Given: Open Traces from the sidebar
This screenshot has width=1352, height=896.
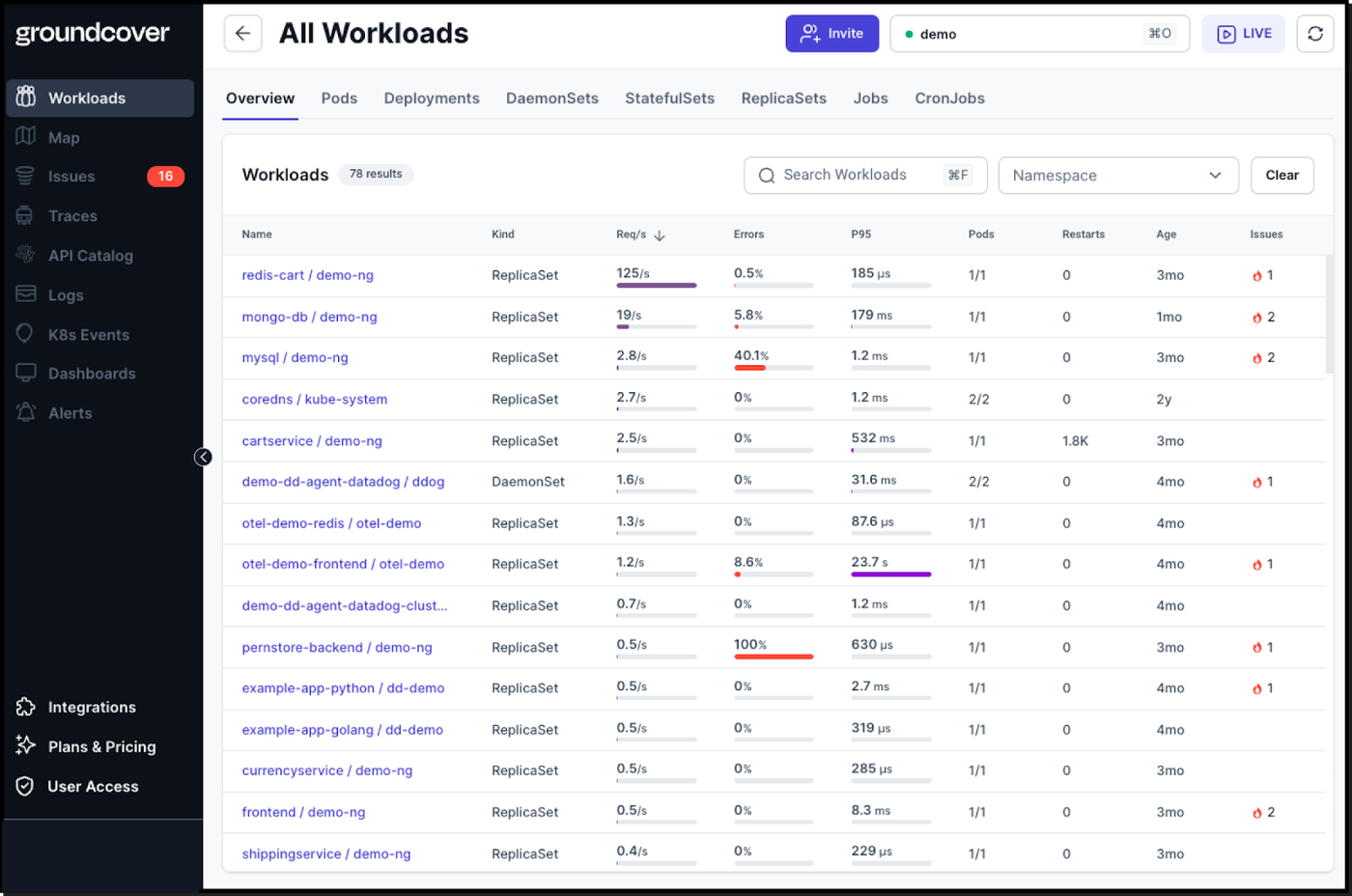Looking at the screenshot, I should 72,215.
